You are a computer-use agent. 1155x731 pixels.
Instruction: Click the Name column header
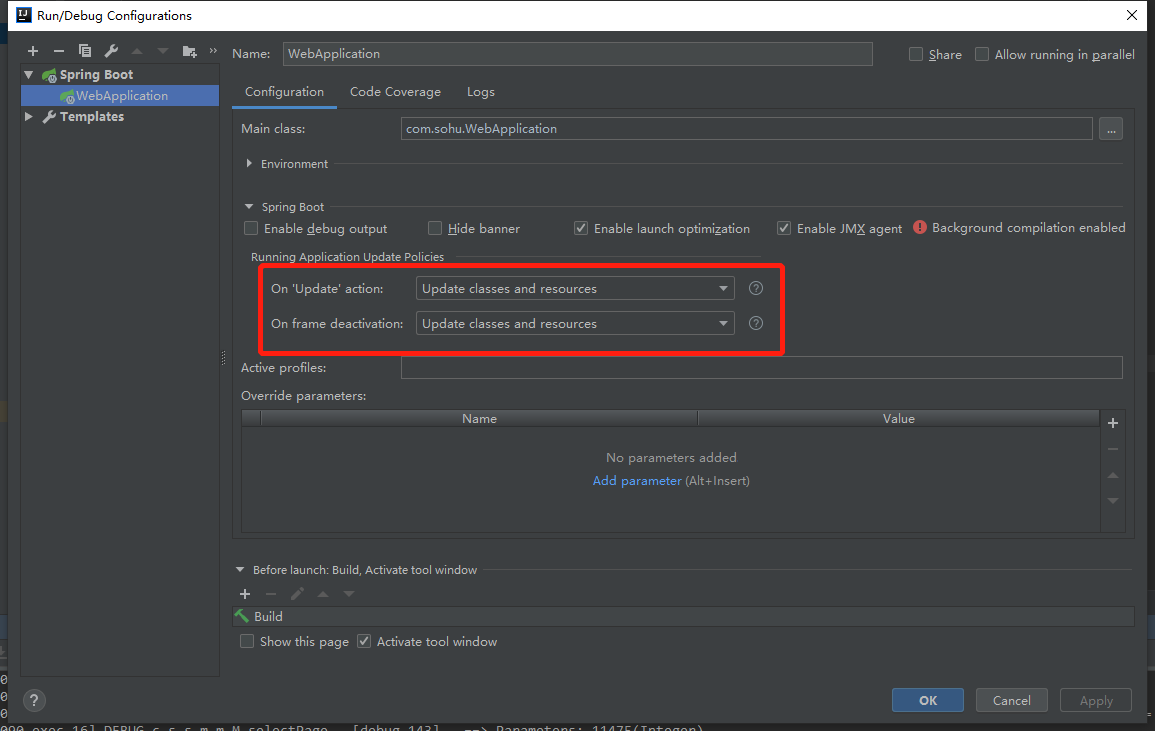tap(479, 419)
